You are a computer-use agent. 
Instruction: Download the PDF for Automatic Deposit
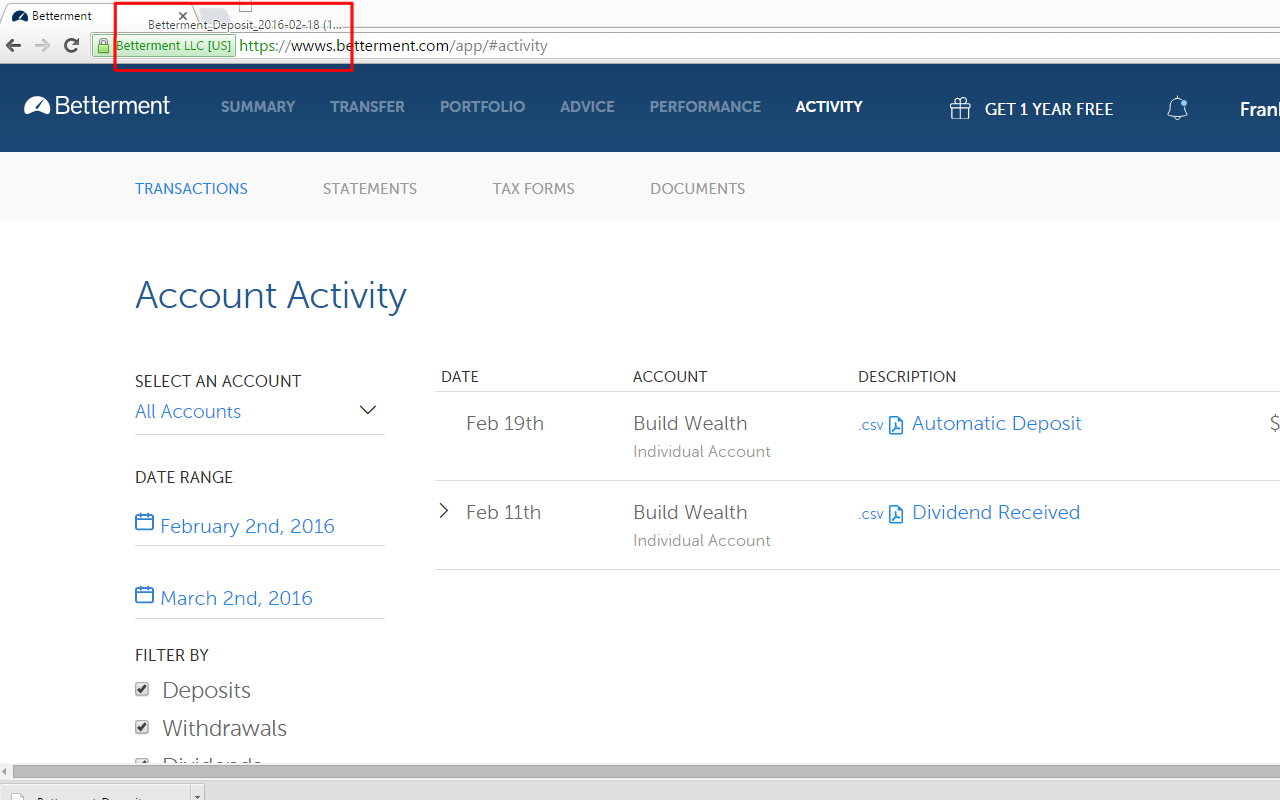(896, 425)
